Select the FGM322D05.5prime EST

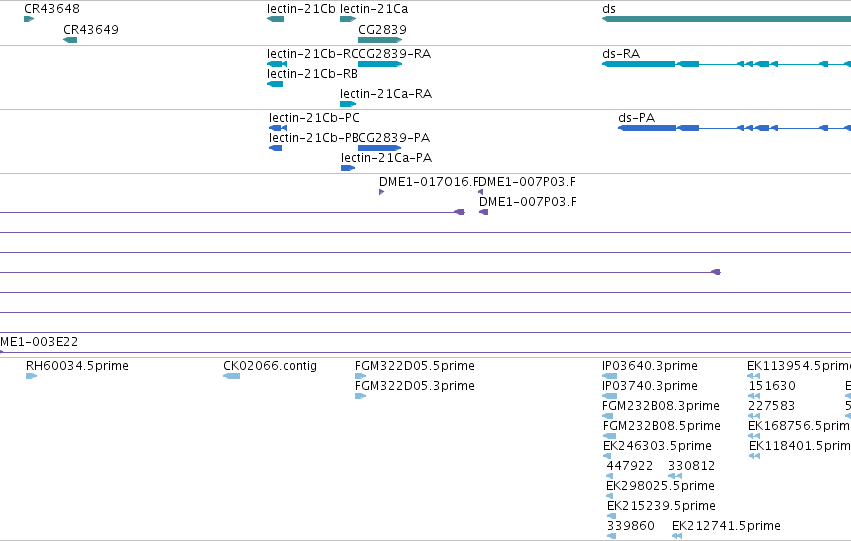pyautogui.click(x=360, y=376)
